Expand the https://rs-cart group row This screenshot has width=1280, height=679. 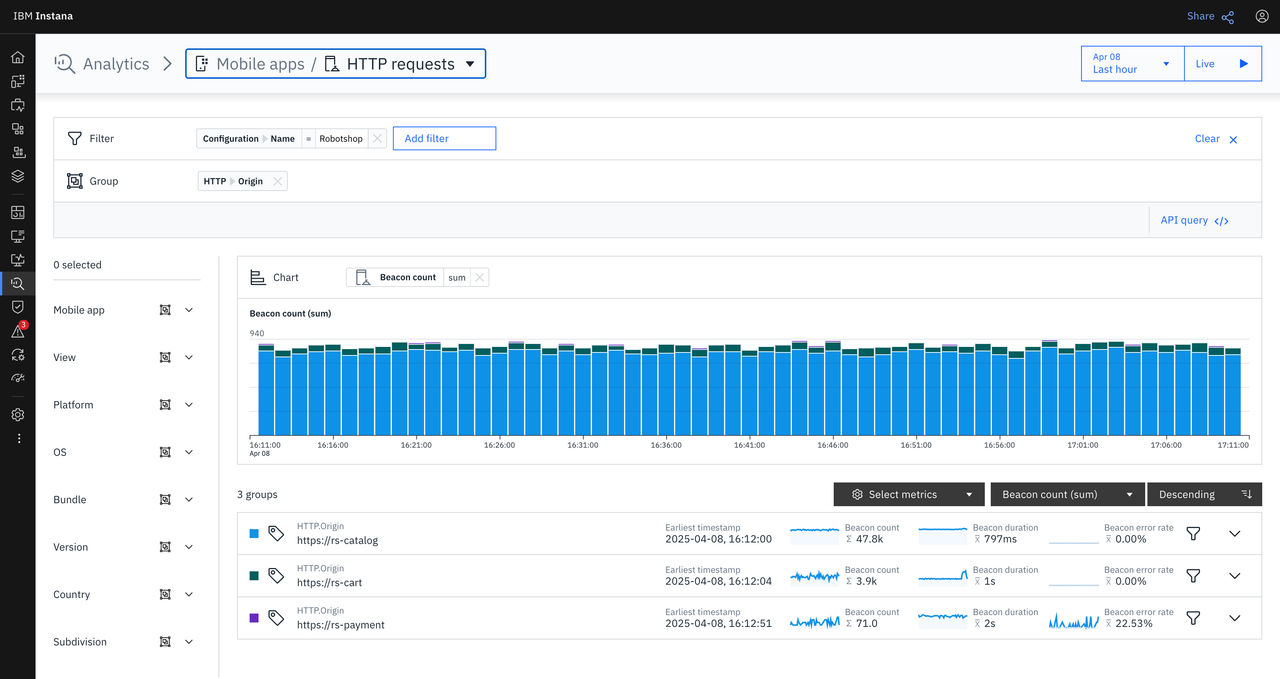[1234, 576]
